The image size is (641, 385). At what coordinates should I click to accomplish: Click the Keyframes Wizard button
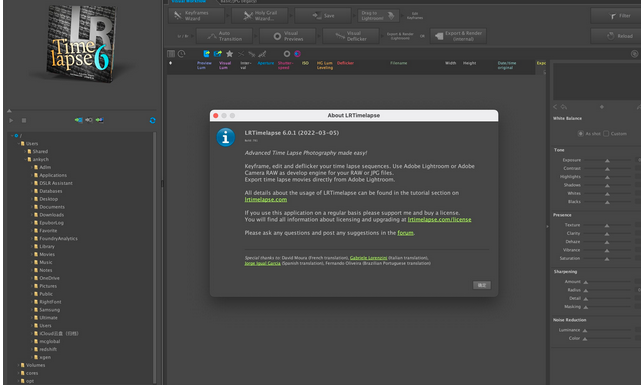[x=196, y=16]
